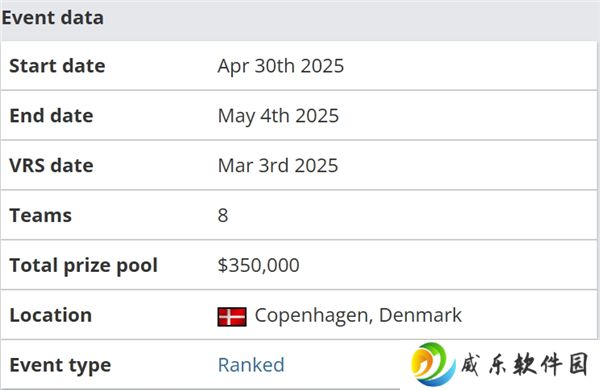The image size is (600, 390).
Task: Click the Location label
Action: [x=51, y=315]
